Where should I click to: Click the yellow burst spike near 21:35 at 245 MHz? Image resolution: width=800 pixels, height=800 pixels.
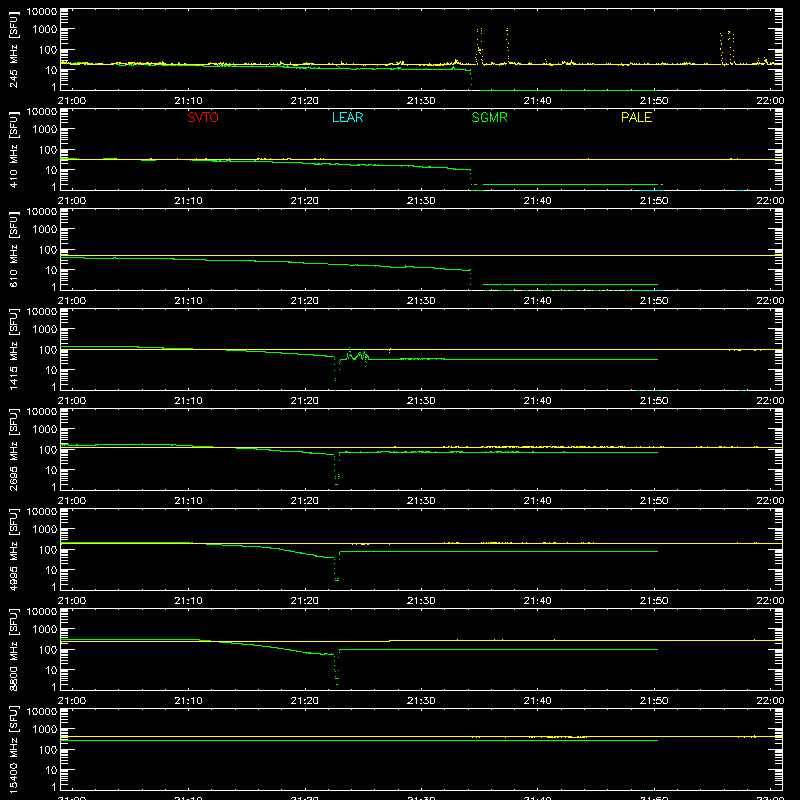(x=479, y=46)
